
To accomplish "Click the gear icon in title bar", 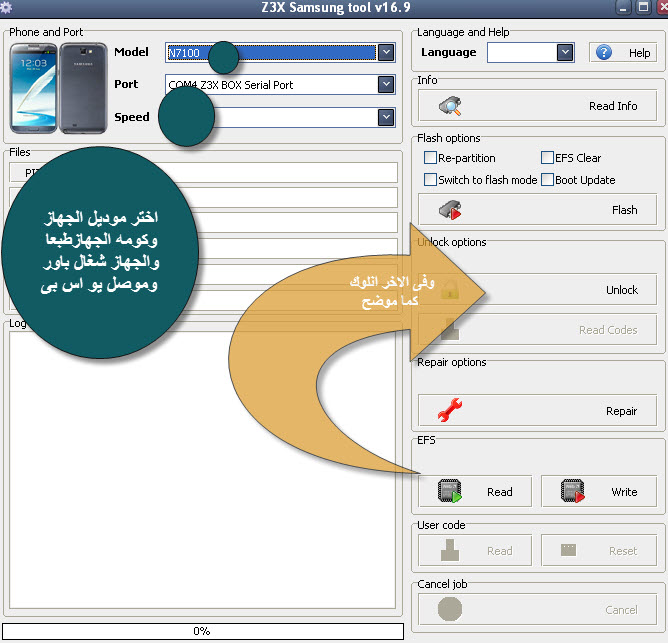I will pyautogui.click(x=6, y=7).
